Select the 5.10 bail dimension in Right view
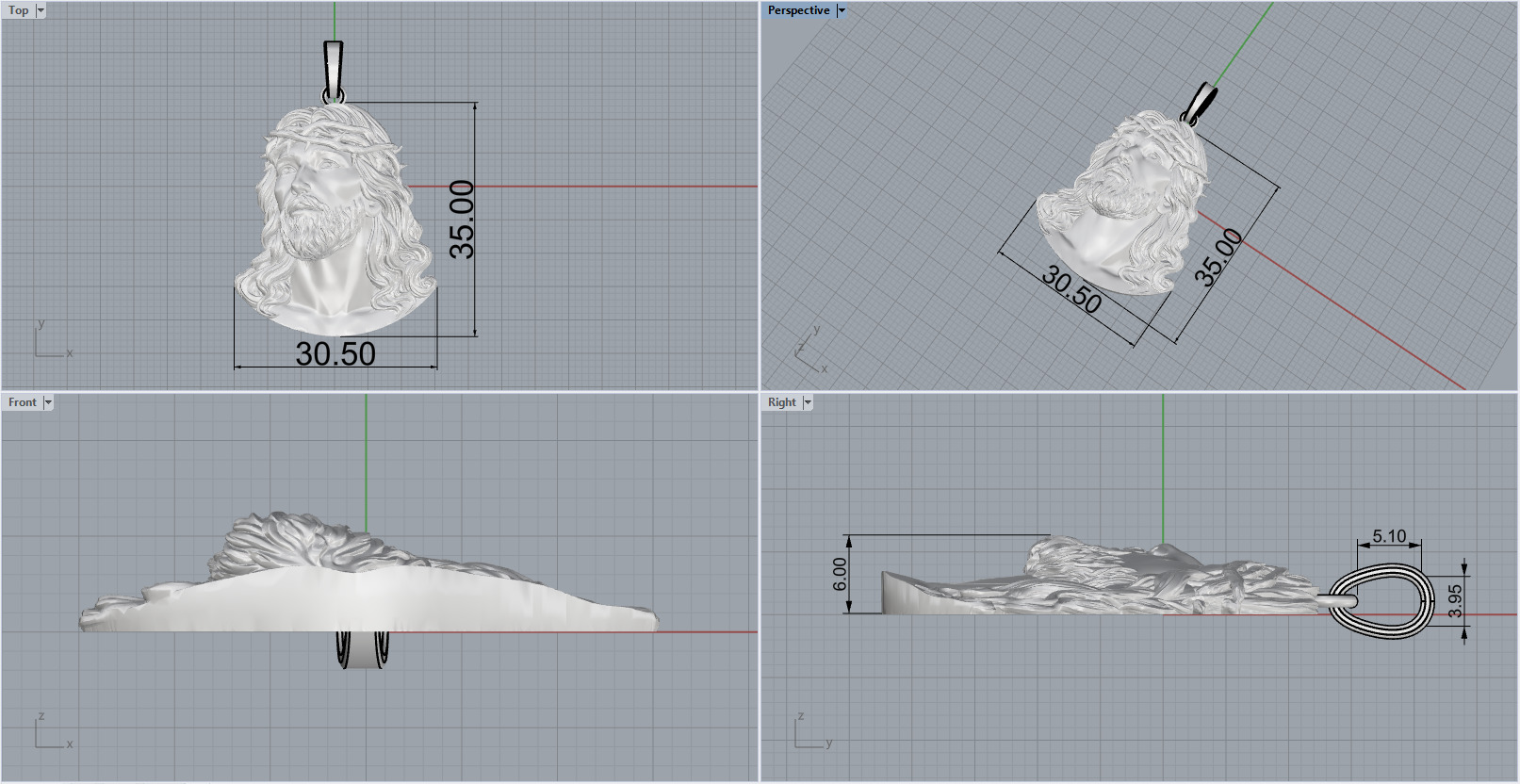This screenshot has height=784, width=1520. [x=1389, y=536]
